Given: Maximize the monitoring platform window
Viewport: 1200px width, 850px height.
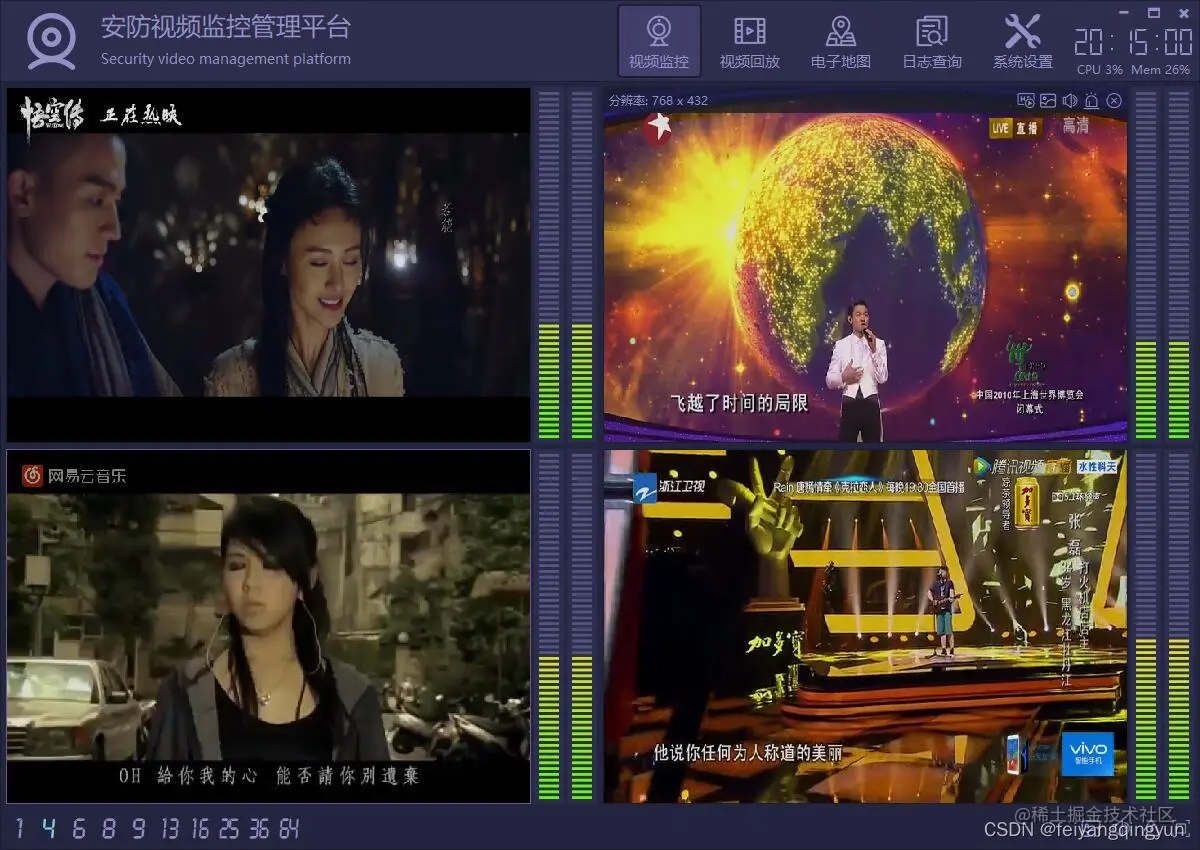Looking at the screenshot, I should click(x=1154, y=13).
